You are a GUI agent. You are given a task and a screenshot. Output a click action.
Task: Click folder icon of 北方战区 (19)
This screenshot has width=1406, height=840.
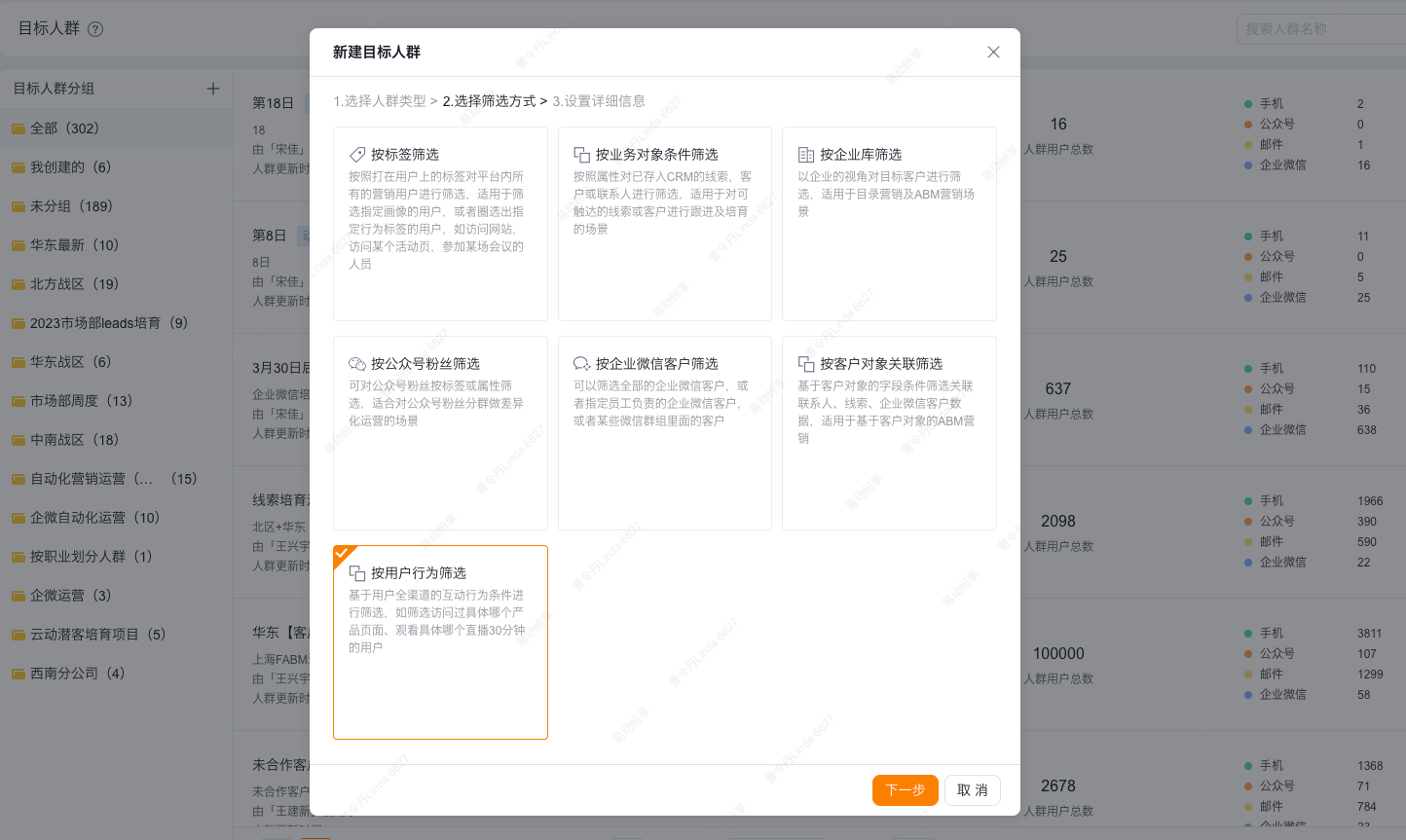point(18,284)
